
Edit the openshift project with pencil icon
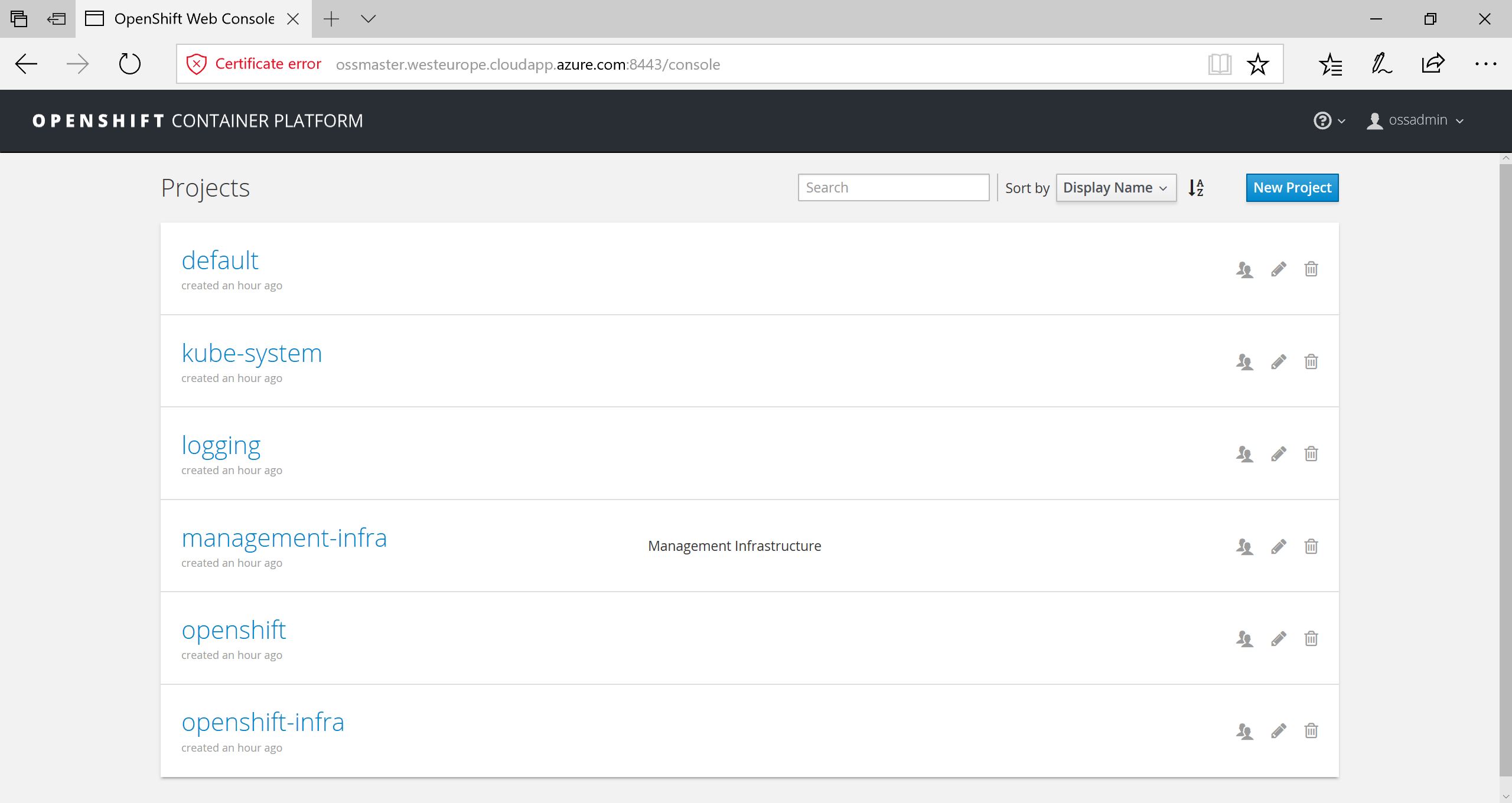coord(1279,639)
